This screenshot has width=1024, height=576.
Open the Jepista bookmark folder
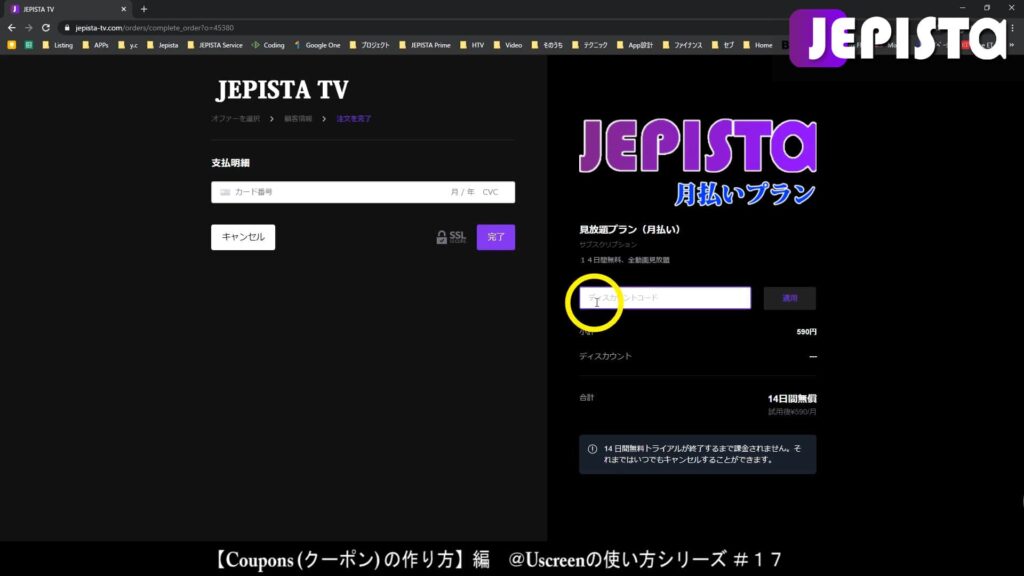pyautogui.click(x=163, y=45)
